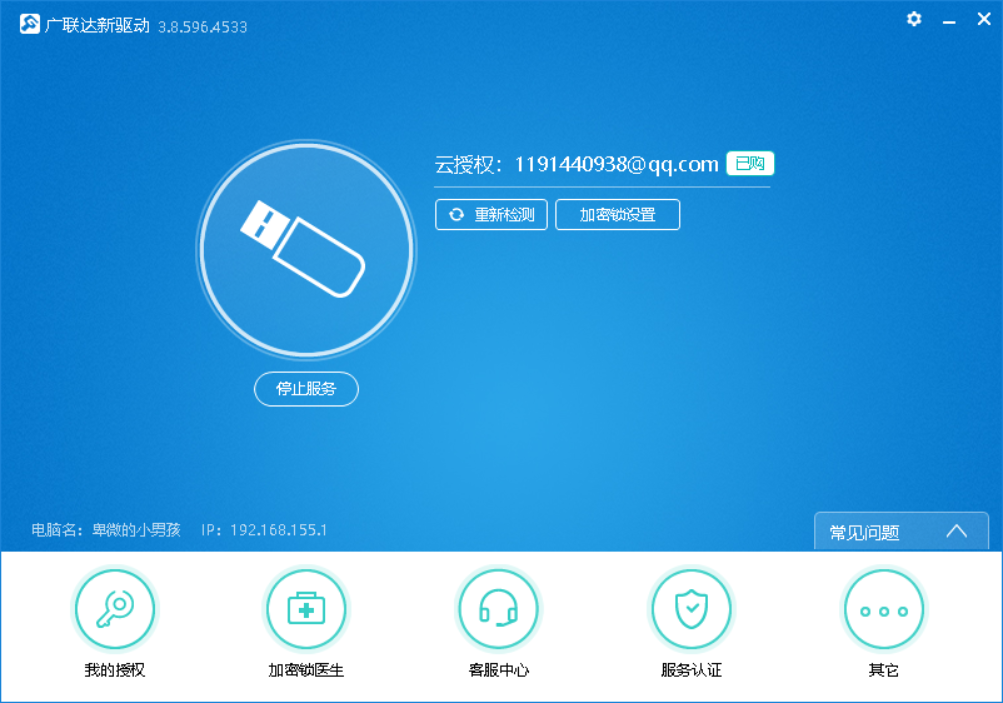Viewport: 1003px width, 703px height.
Task: Minimize the 广联达新驱动 window
Action: (x=949, y=20)
